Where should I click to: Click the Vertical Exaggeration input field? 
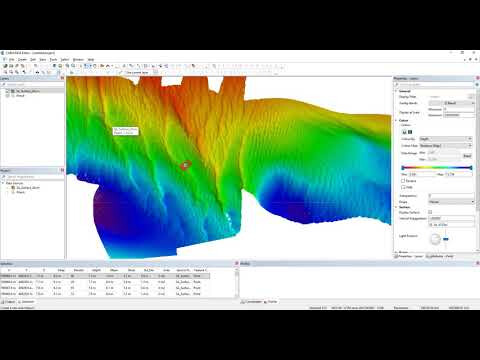(x=451, y=218)
